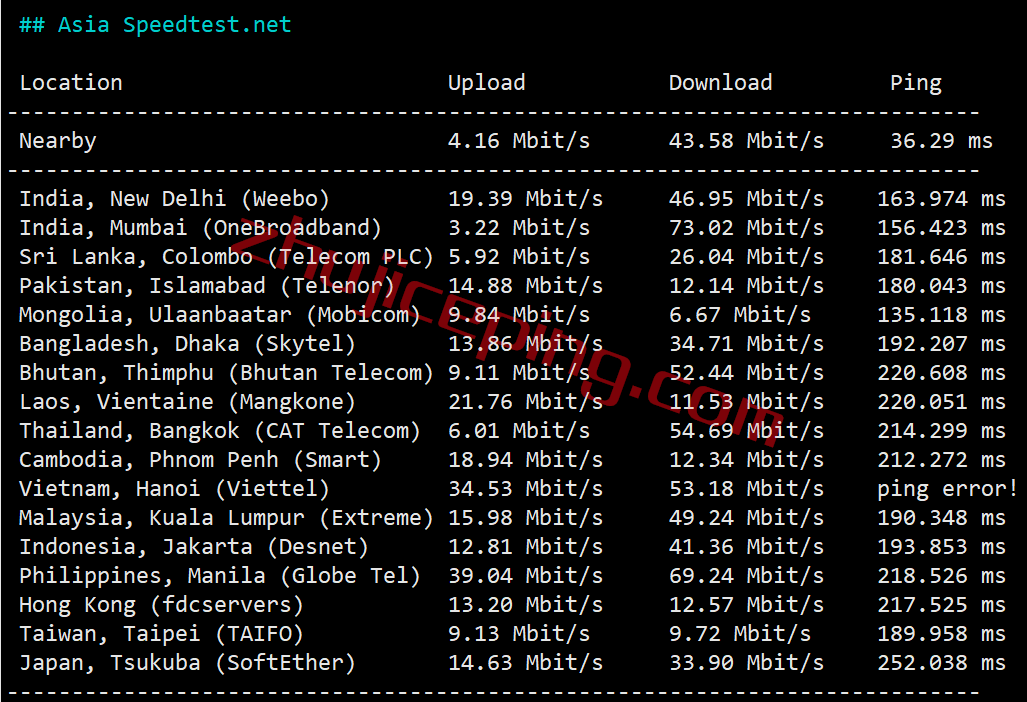1027x702 pixels.
Task: Click the Download column header
Action: 720,83
